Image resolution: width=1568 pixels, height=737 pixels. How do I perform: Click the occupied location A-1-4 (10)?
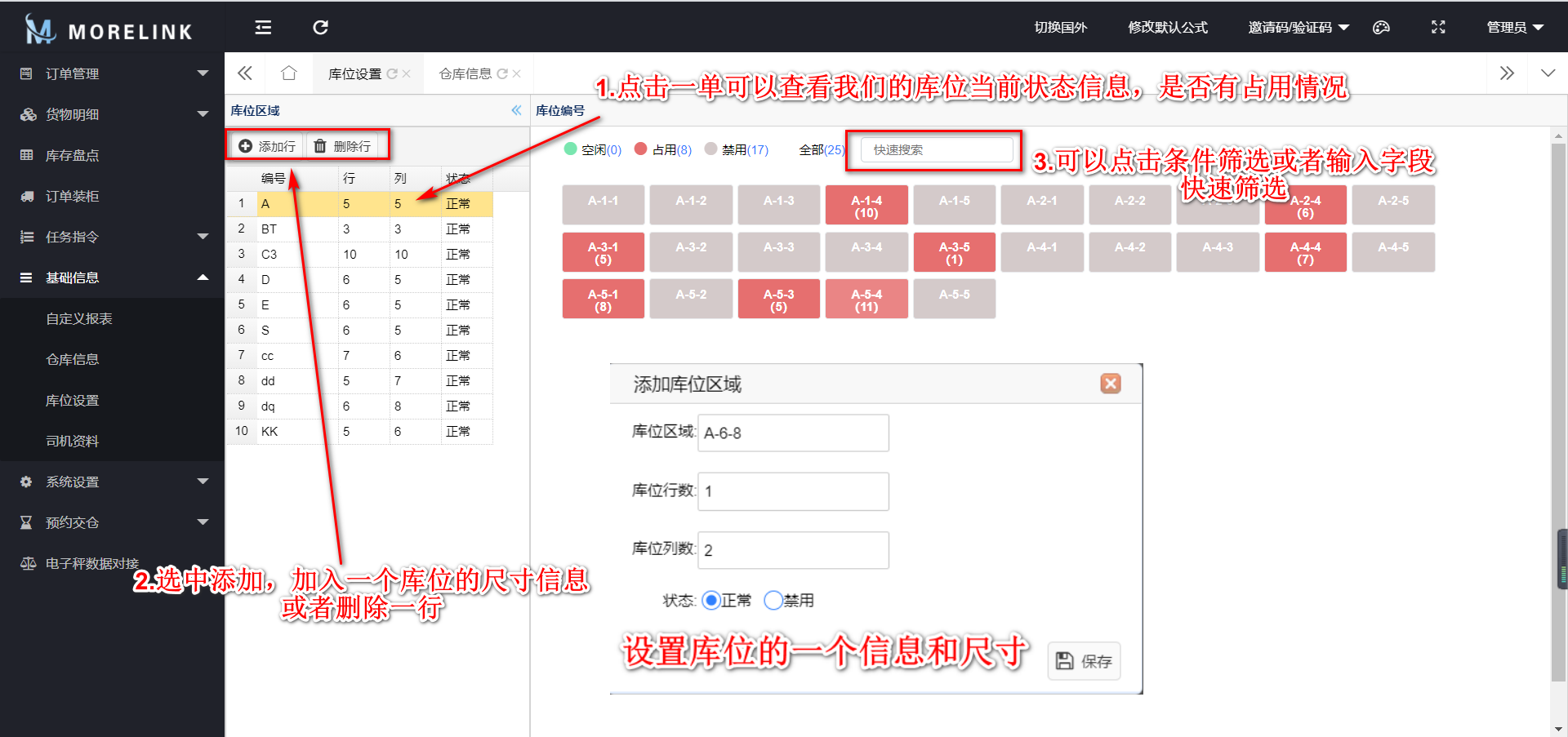point(866,205)
